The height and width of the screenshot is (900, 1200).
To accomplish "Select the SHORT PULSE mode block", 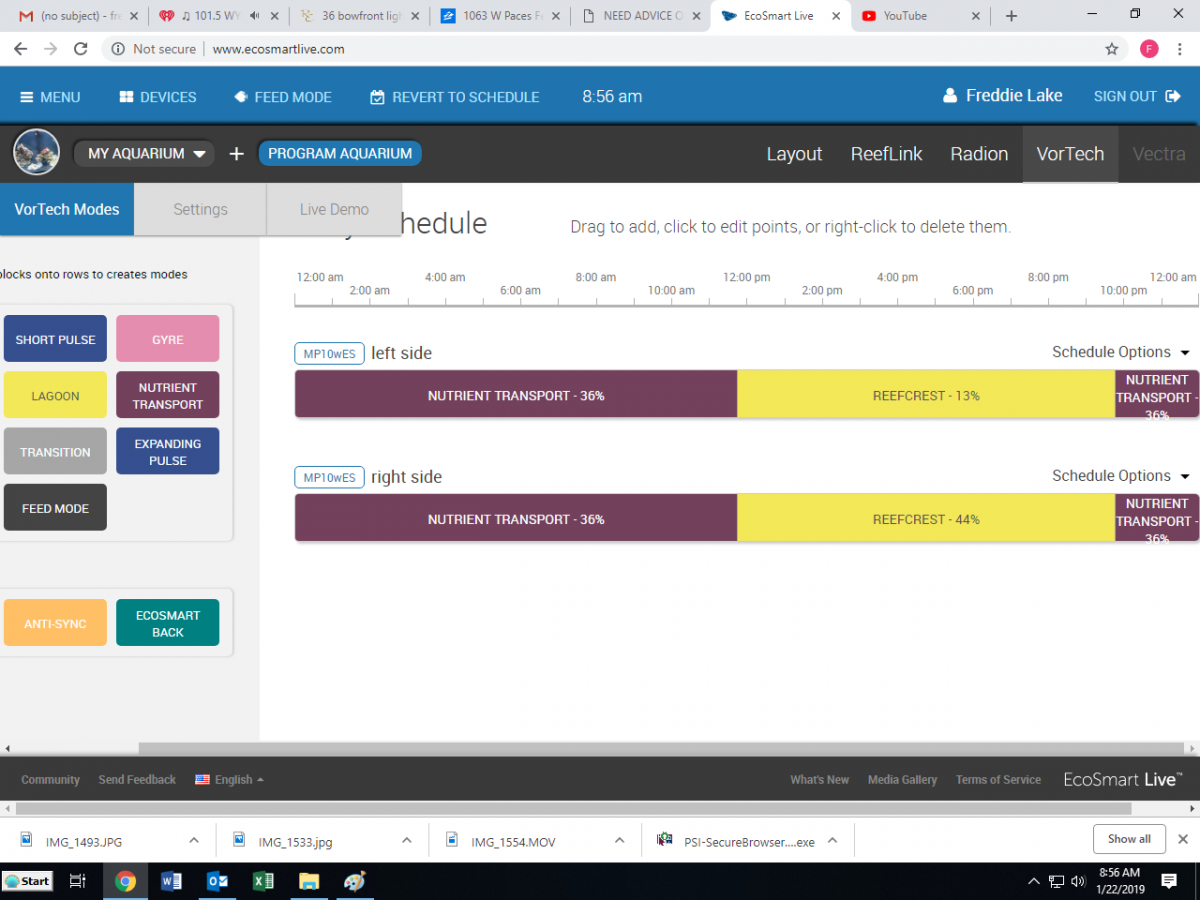I will pyautogui.click(x=55, y=339).
